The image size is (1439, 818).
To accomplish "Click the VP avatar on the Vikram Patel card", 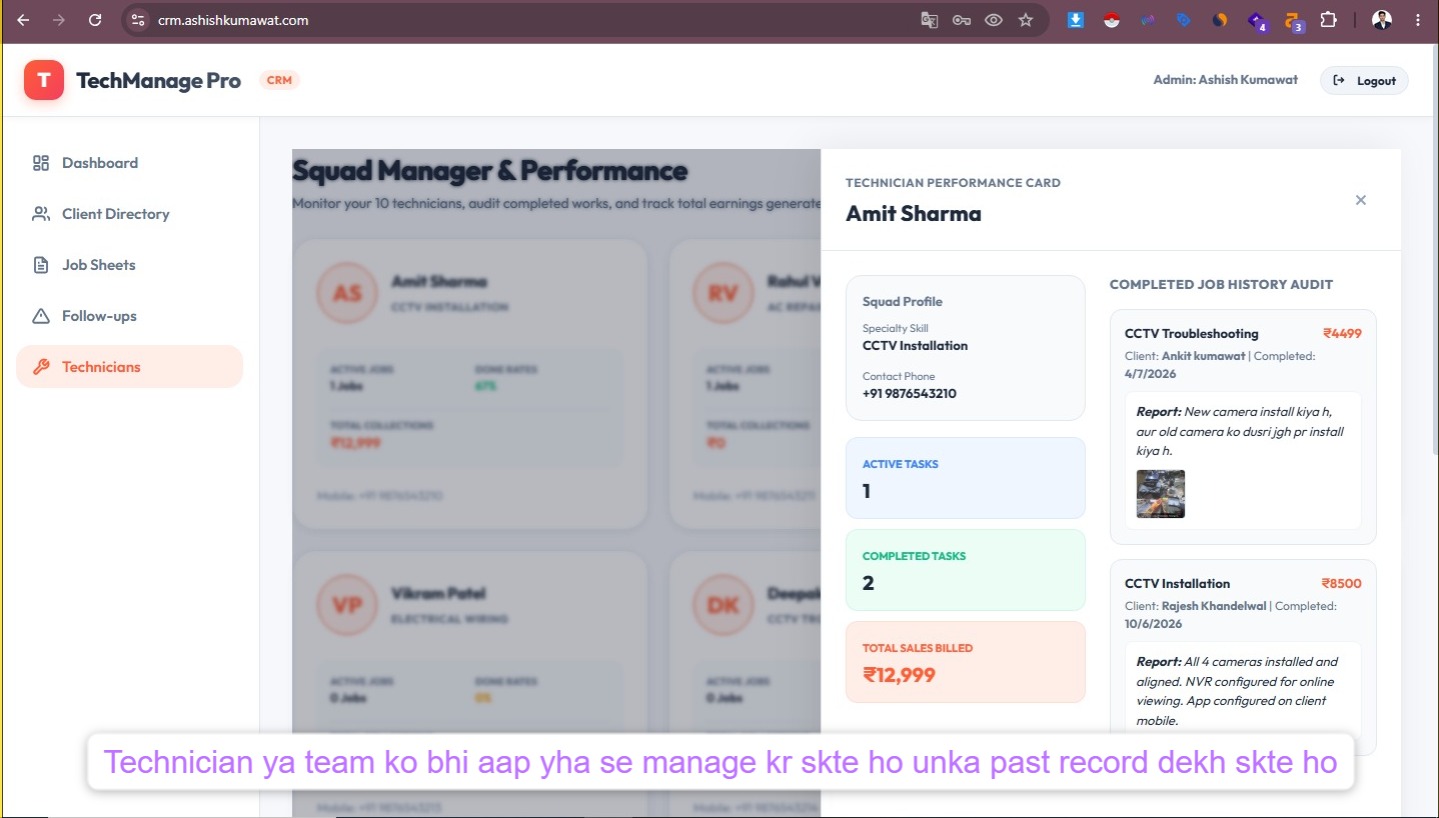I will [347, 605].
